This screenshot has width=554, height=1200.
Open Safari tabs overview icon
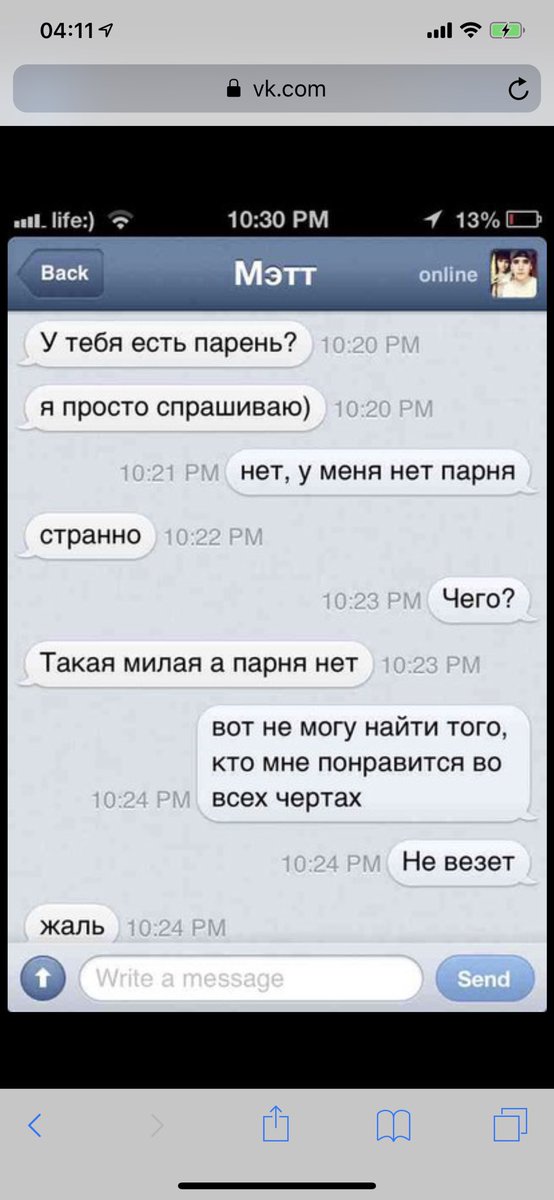(x=510, y=1125)
